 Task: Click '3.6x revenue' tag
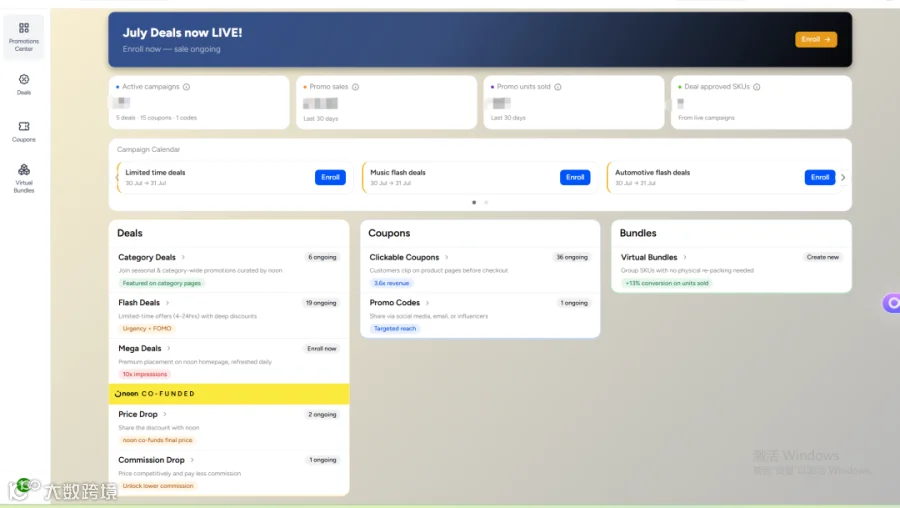click(391, 283)
